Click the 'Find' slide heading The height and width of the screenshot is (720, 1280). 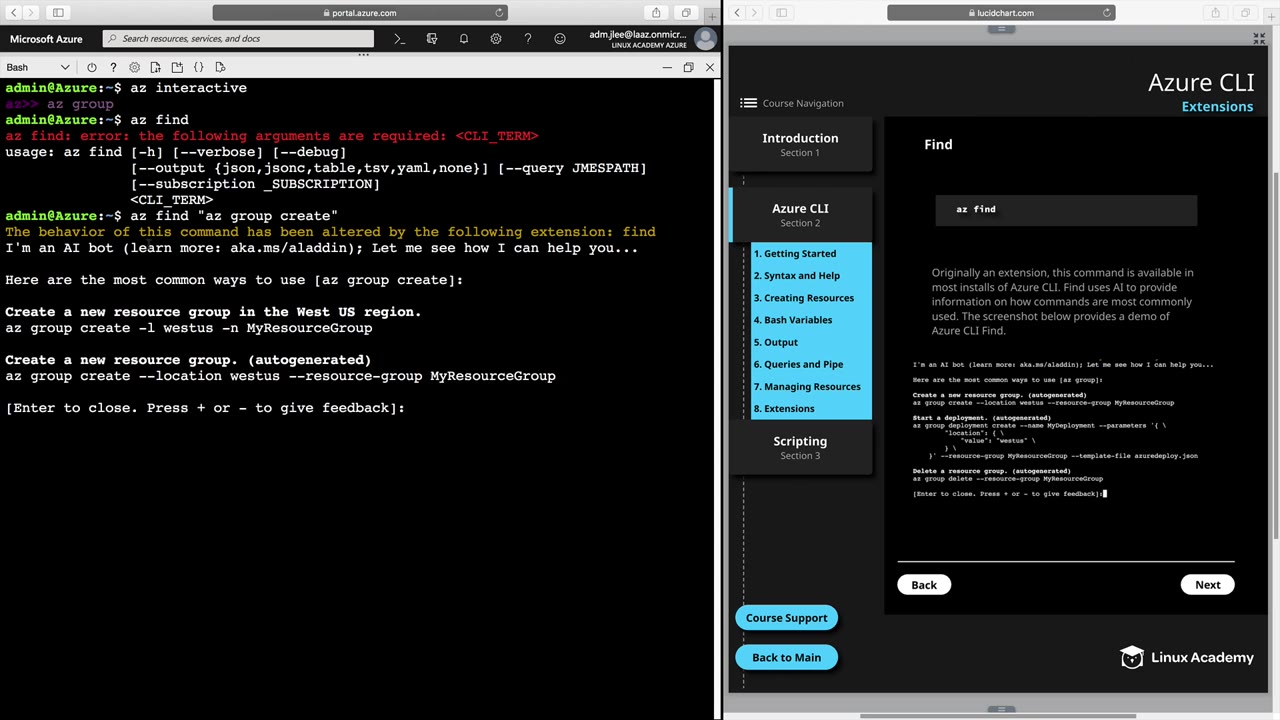tap(938, 145)
